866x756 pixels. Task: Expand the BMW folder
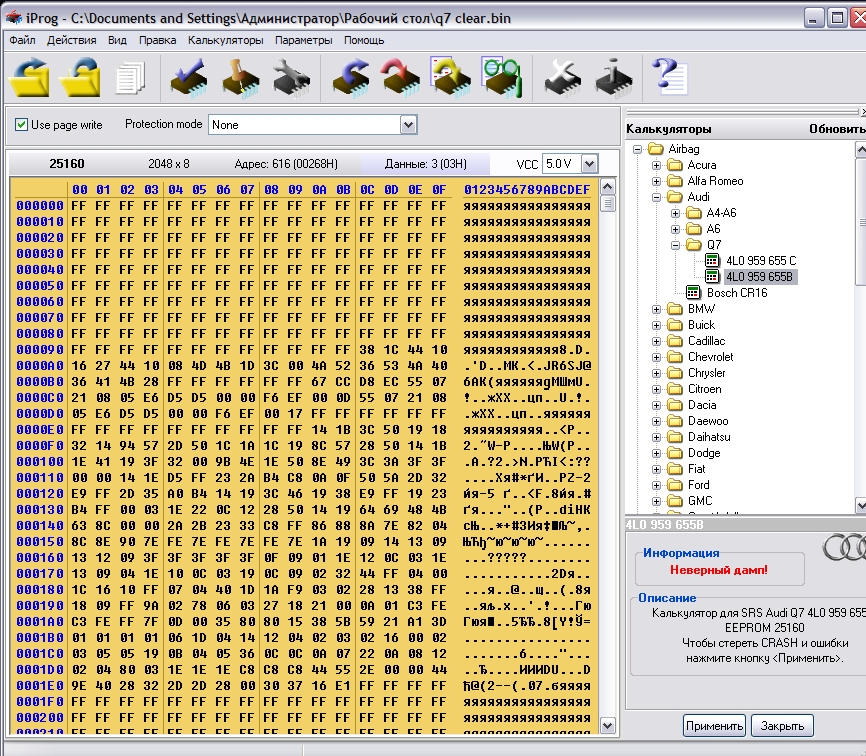tap(656, 309)
